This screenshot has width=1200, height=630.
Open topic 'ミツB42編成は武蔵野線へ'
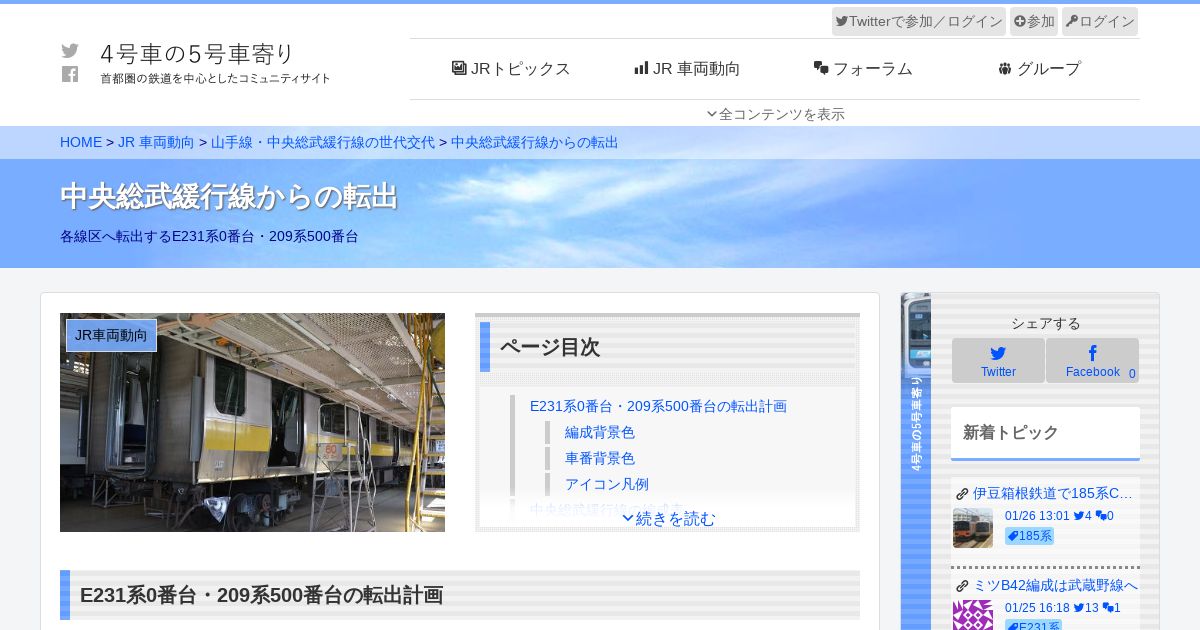pos(1055,585)
